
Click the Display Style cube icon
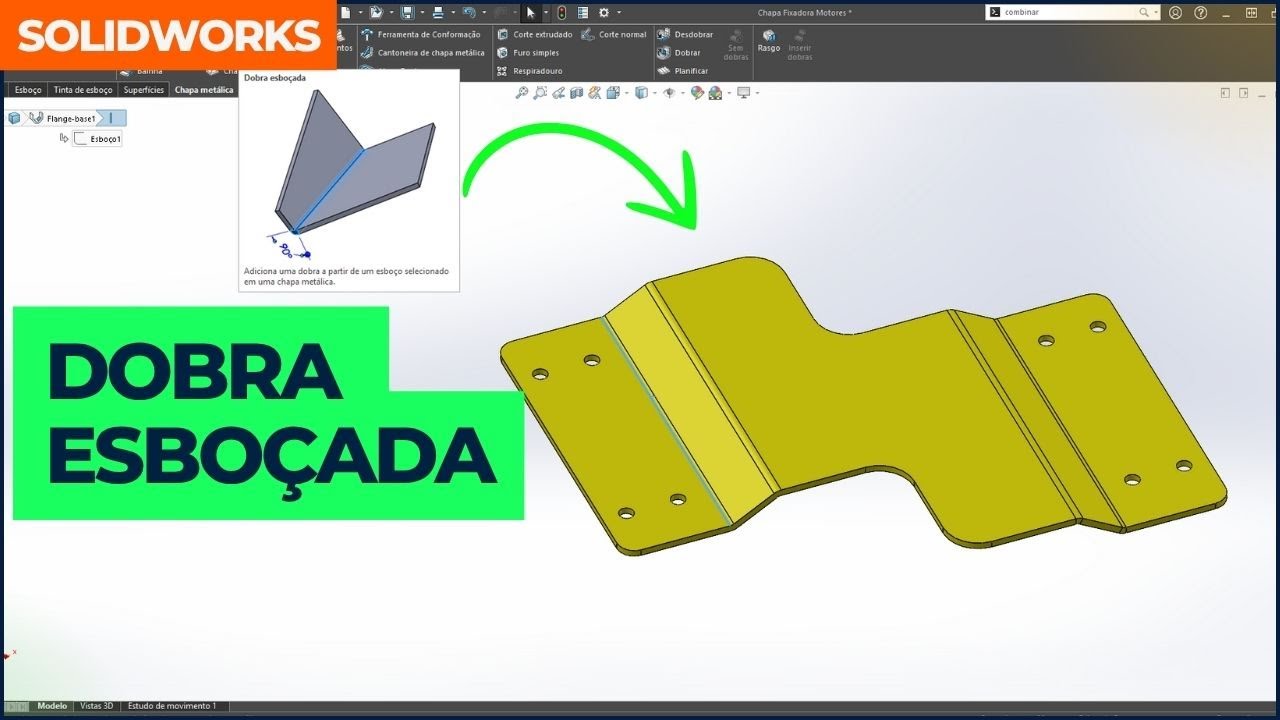click(x=641, y=93)
